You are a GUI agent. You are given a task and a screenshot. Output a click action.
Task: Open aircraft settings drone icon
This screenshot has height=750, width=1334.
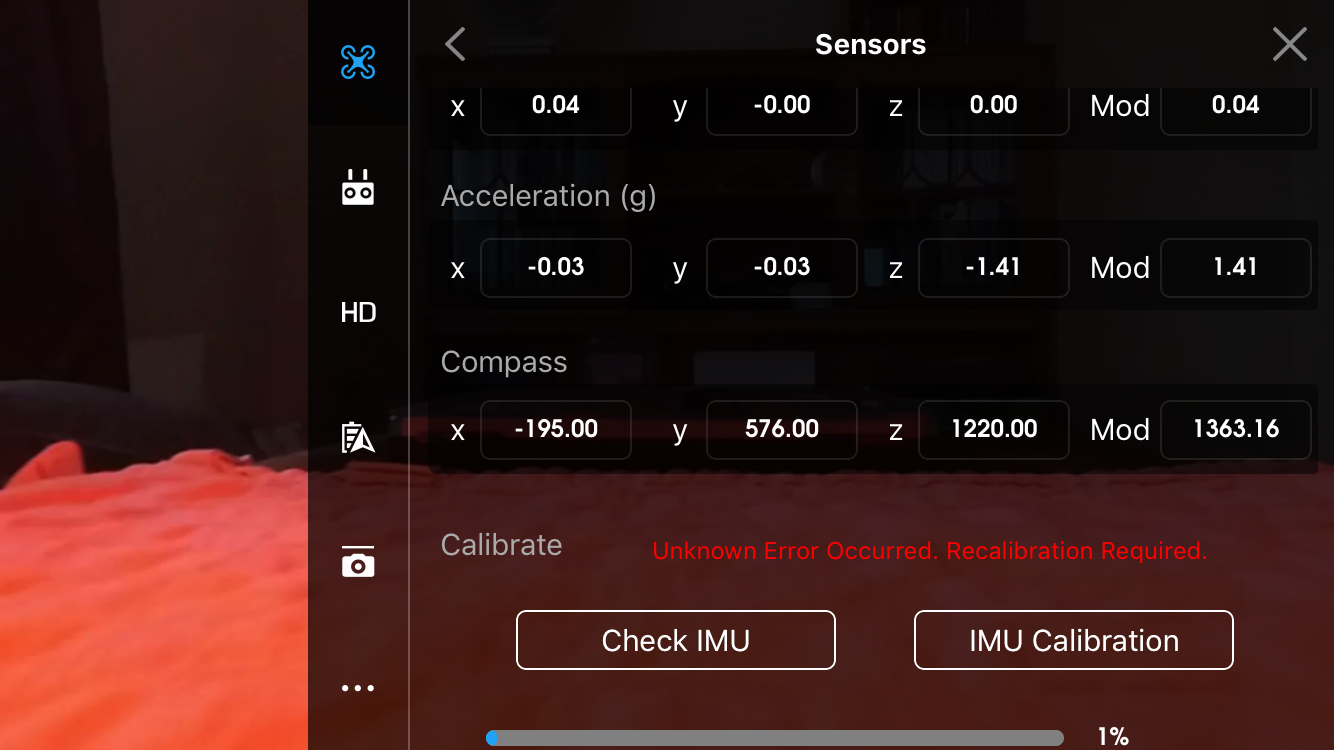[x=357, y=63]
